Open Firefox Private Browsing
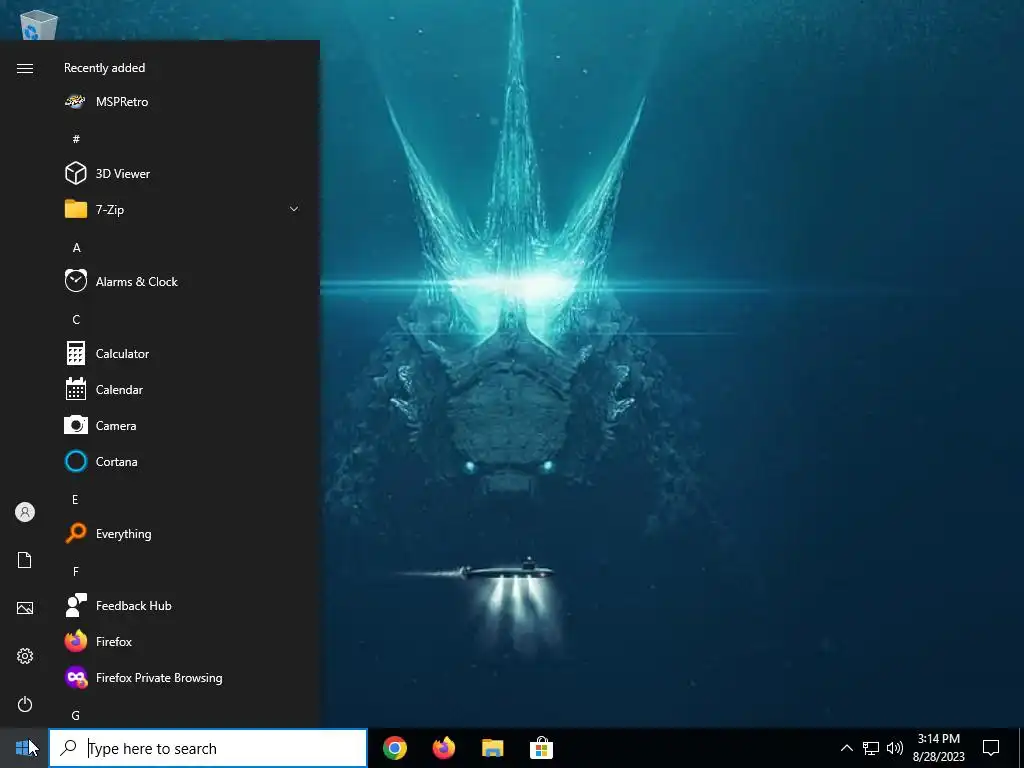 point(182,678)
